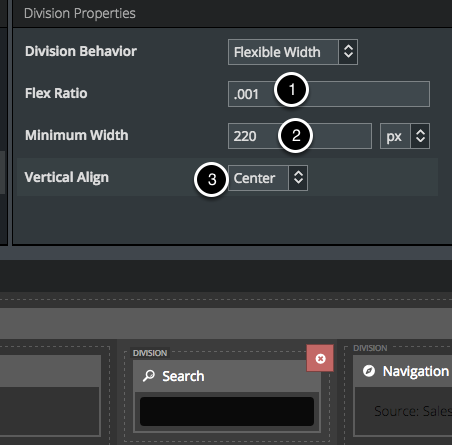Click the DIVISION label above Navigation
This screenshot has width=452, height=445.
point(370,348)
